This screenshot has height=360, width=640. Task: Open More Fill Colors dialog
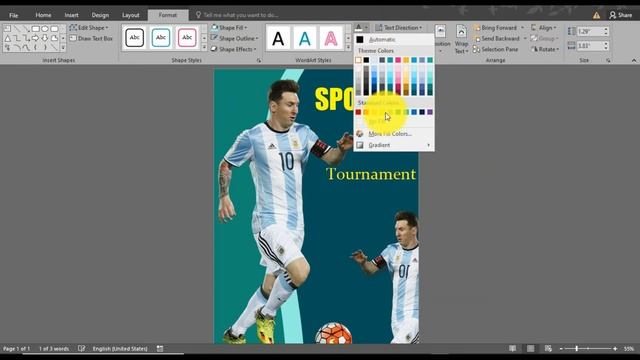(x=393, y=134)
